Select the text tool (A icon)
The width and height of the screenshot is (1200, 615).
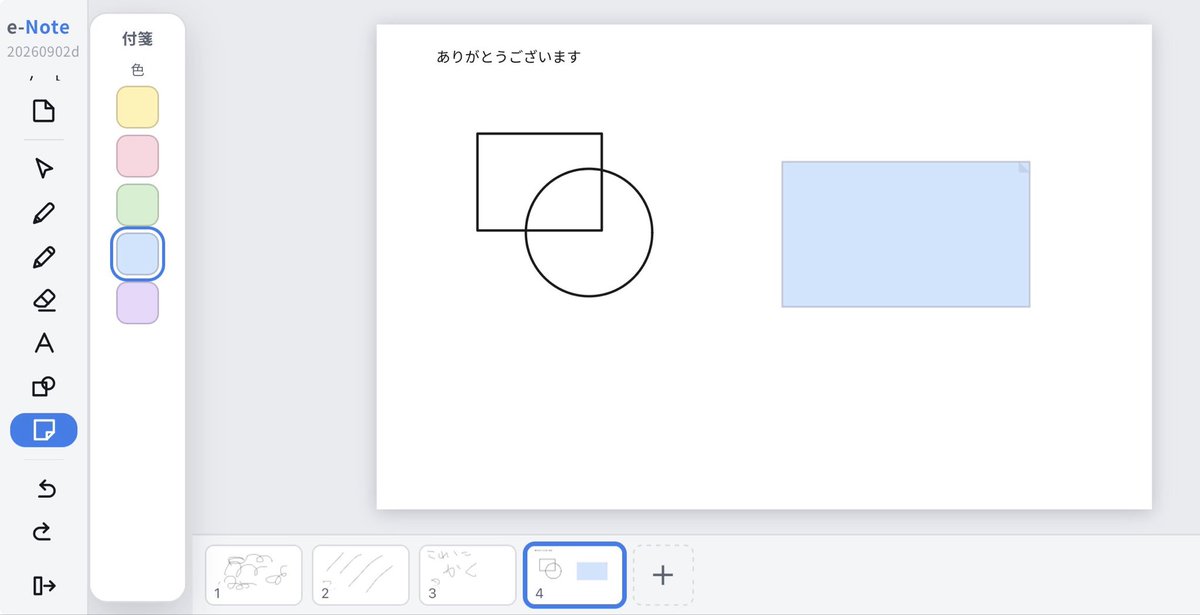tap(43, 344)
